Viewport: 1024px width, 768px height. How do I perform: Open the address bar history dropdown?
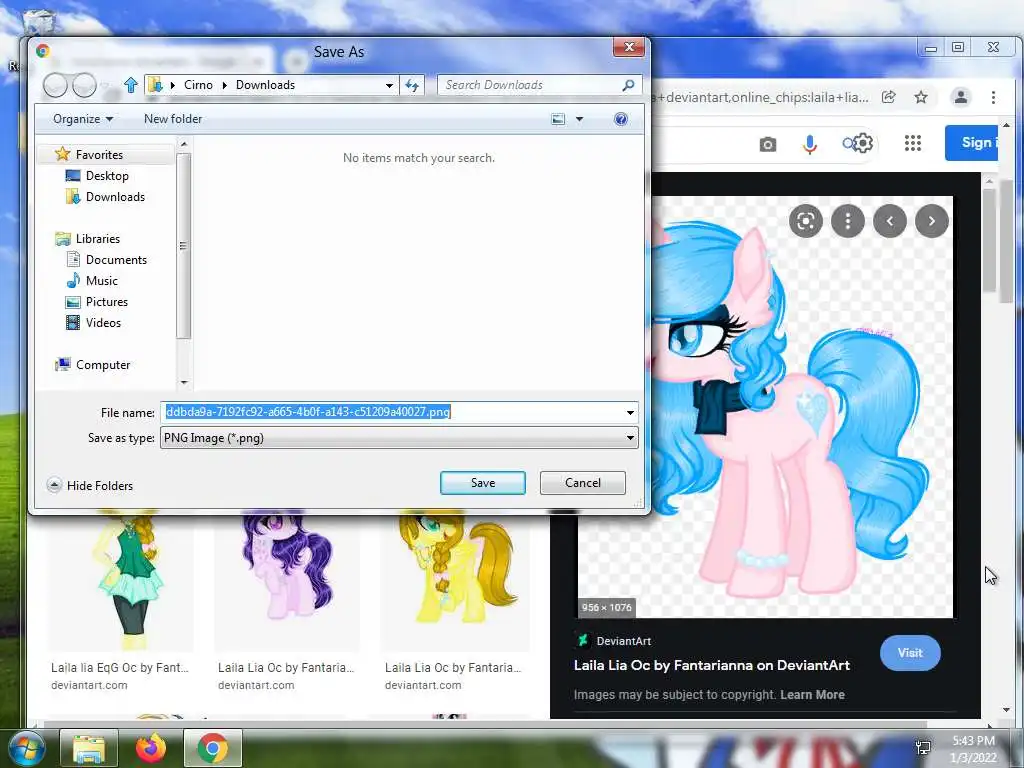tap(389, 85)
